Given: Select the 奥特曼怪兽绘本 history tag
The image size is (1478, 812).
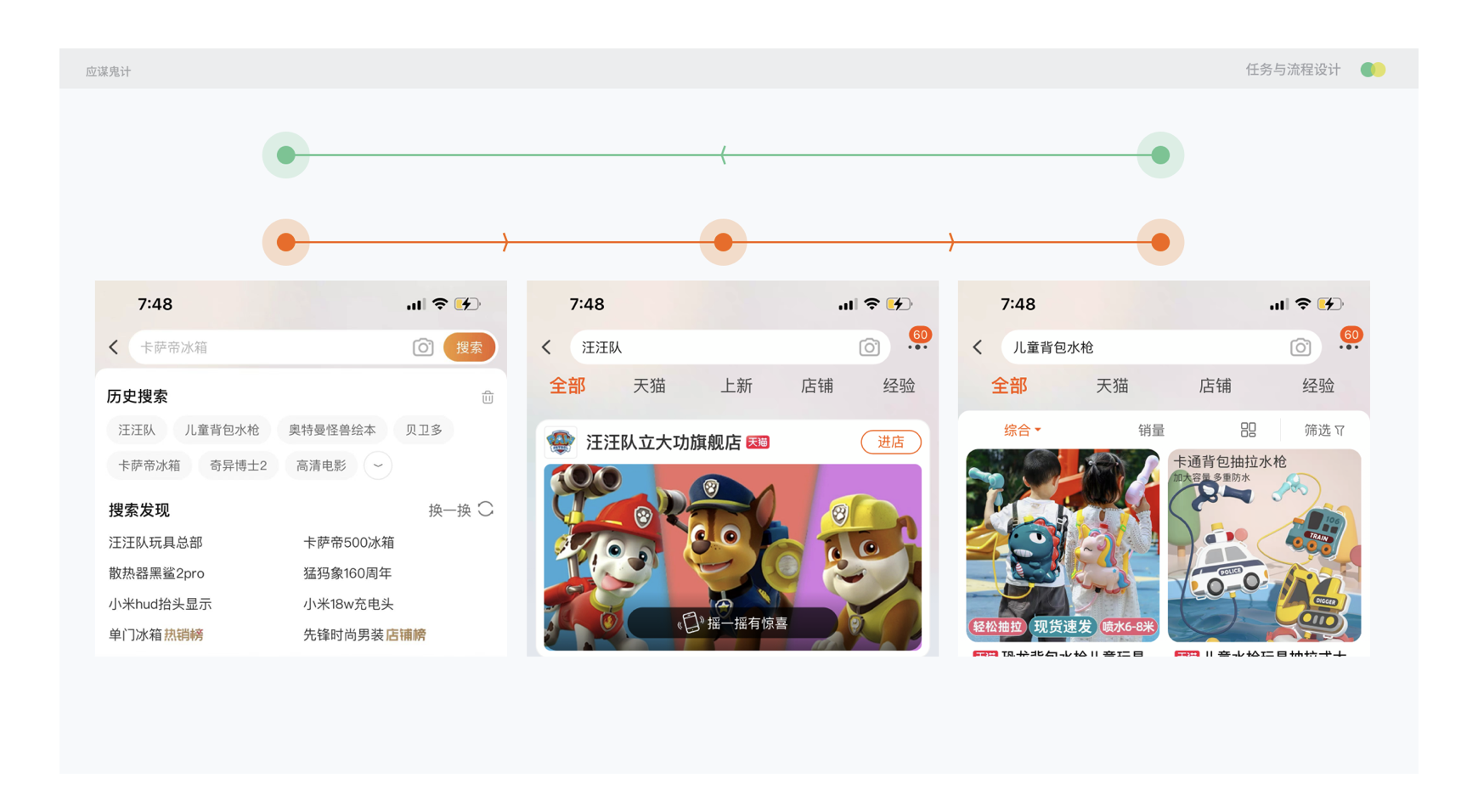Looking at the screenshot, I should pyautogui.click(x=331, y=431).
